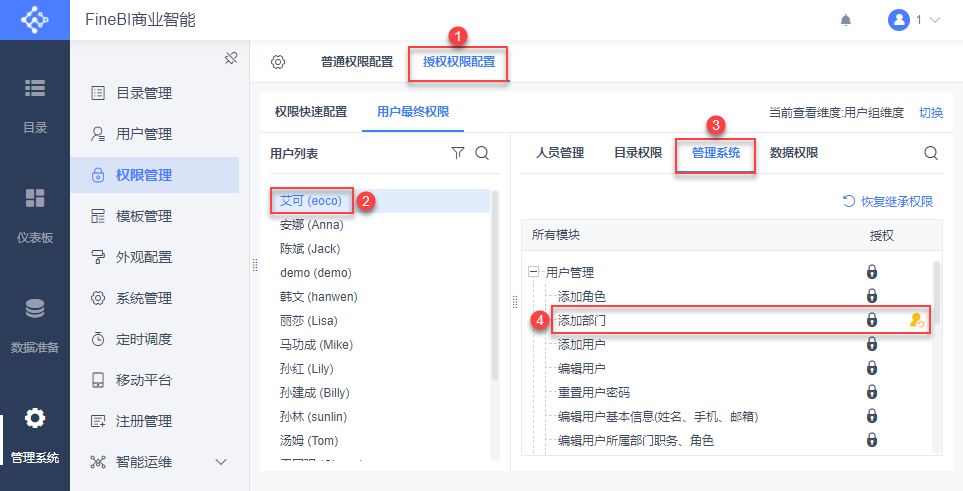Open the user account dropdown arrow

click(x=935, y=20)
